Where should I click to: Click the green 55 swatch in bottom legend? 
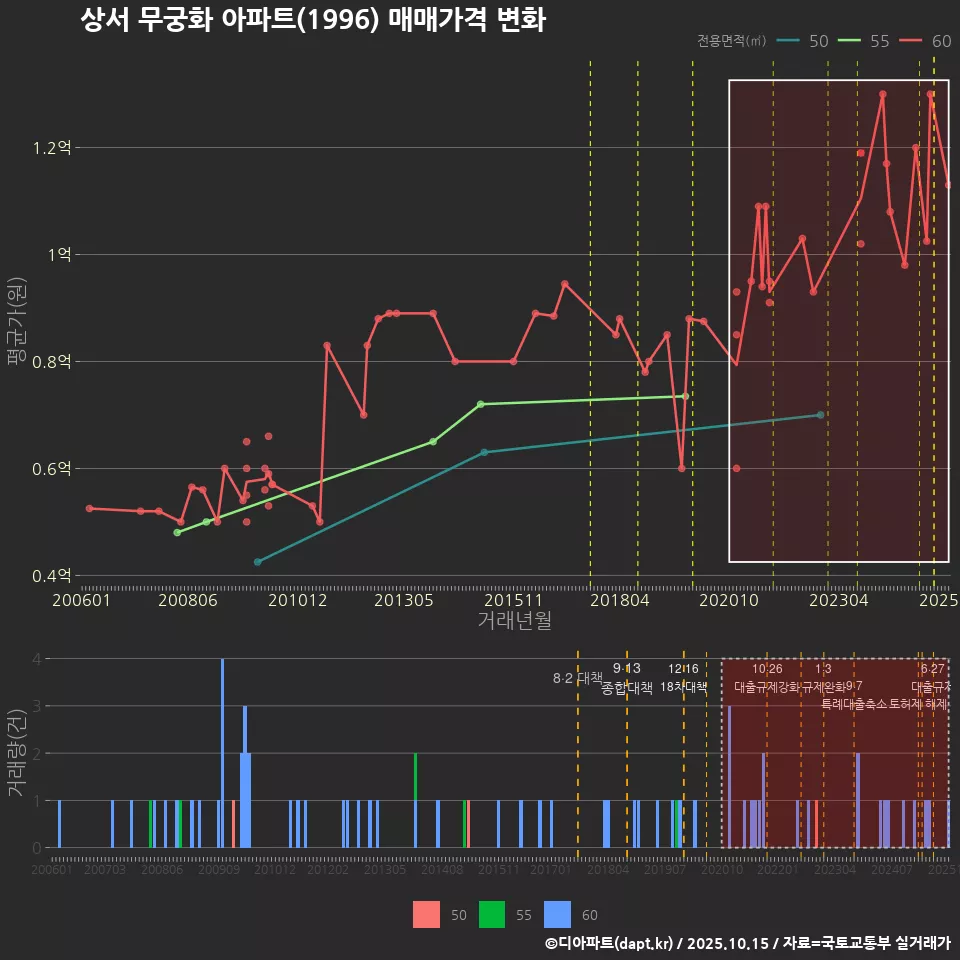[492, 914]
